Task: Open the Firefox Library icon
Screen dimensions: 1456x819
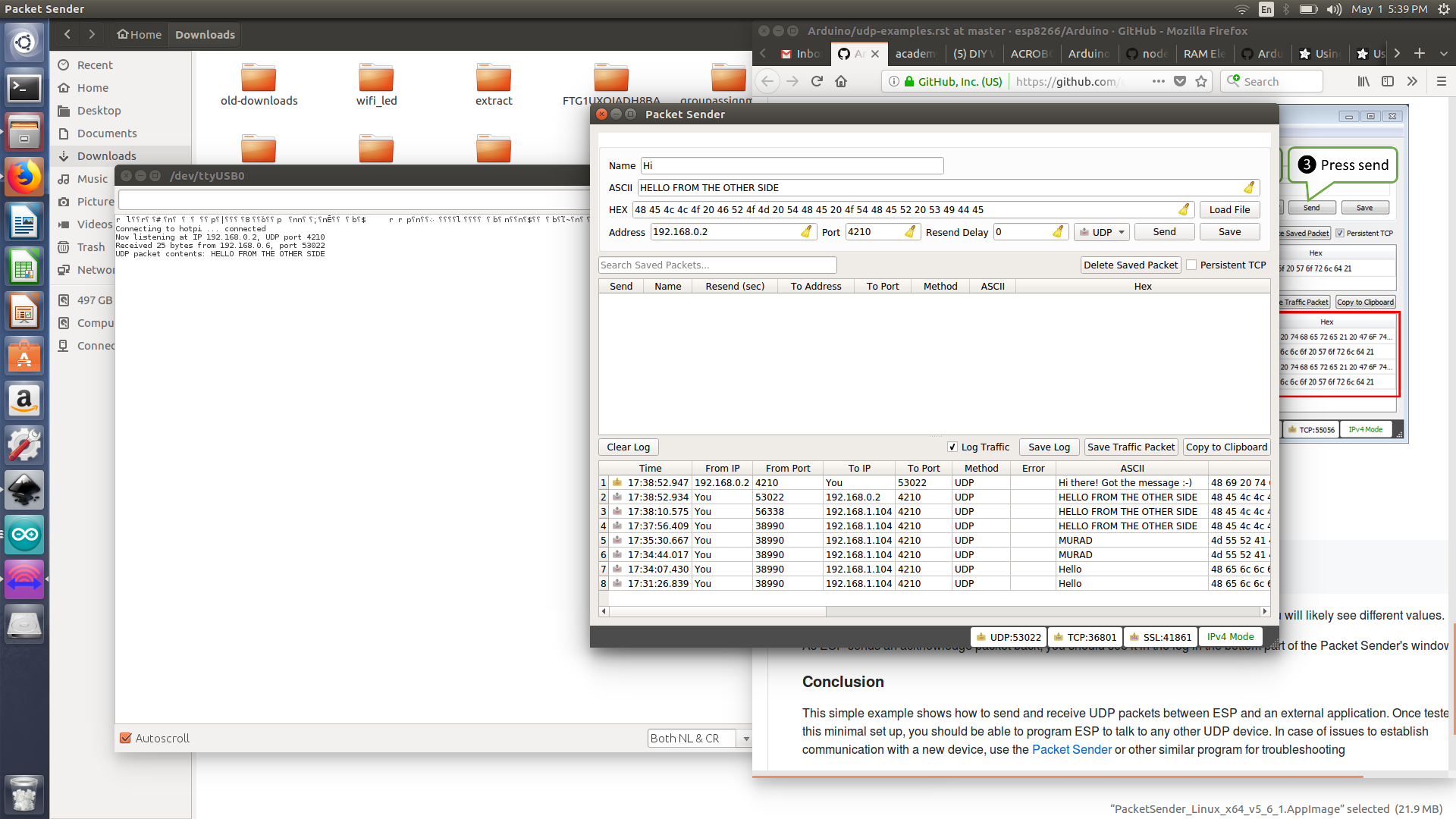Action: pos(1363,81)
